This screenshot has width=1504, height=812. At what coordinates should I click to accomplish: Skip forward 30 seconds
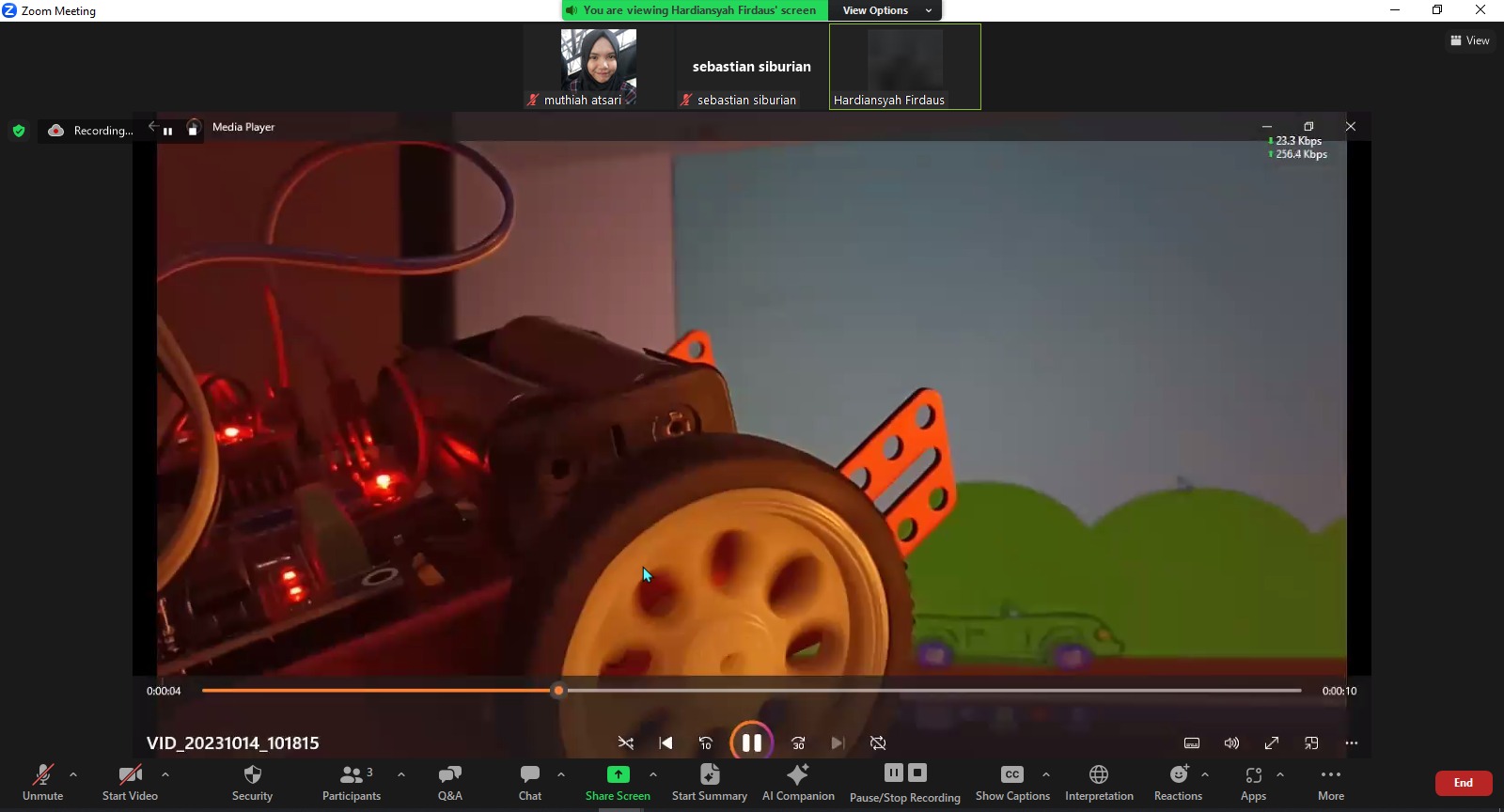click(798, 743)
